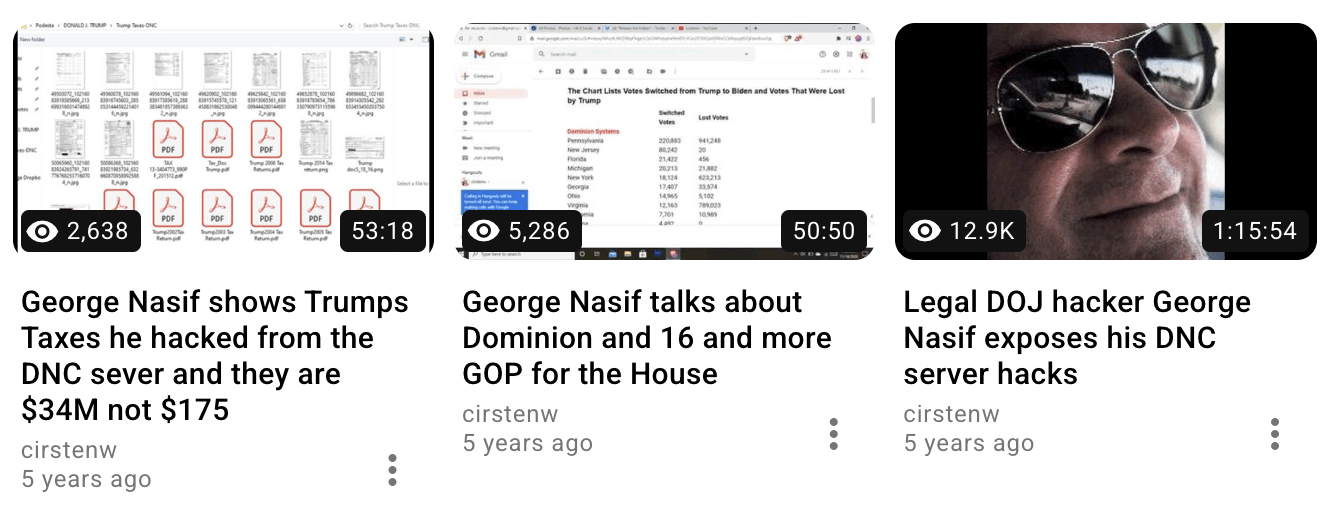Image resolution: width=1332 pixels, height=512 pixels.
Task: Open three-dot menu for DNC server hacks video
Action: (x=1275, y=434)
